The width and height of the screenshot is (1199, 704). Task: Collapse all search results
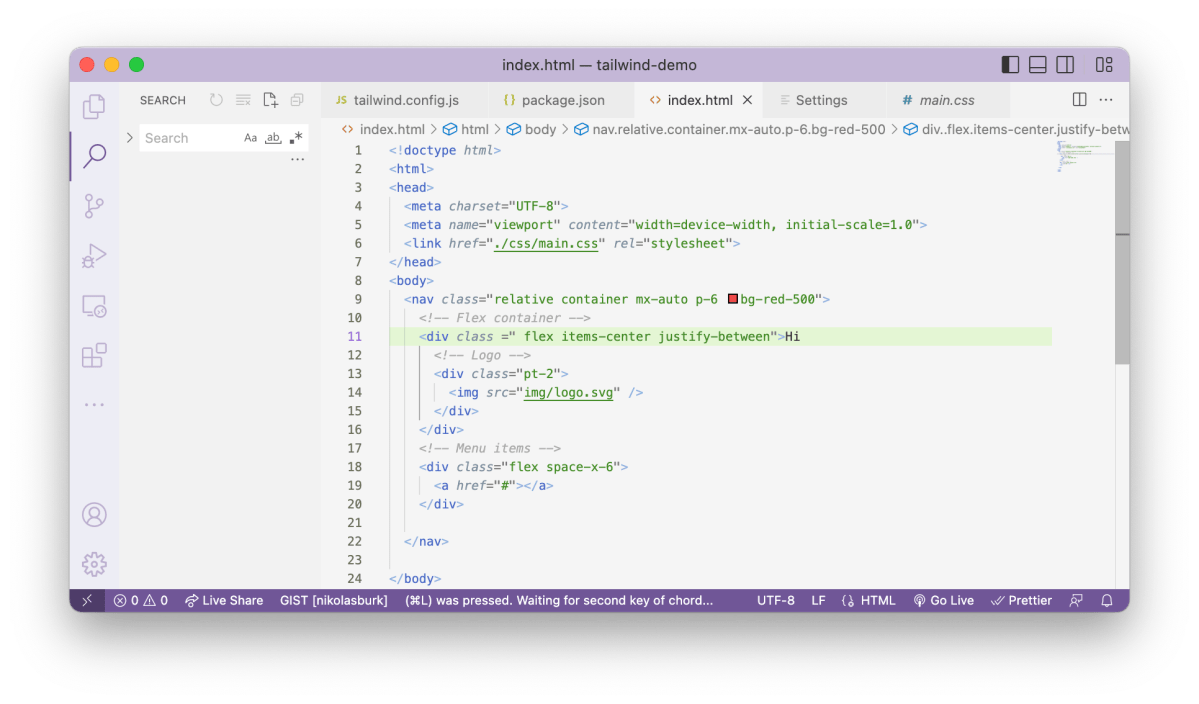(297, 100)
